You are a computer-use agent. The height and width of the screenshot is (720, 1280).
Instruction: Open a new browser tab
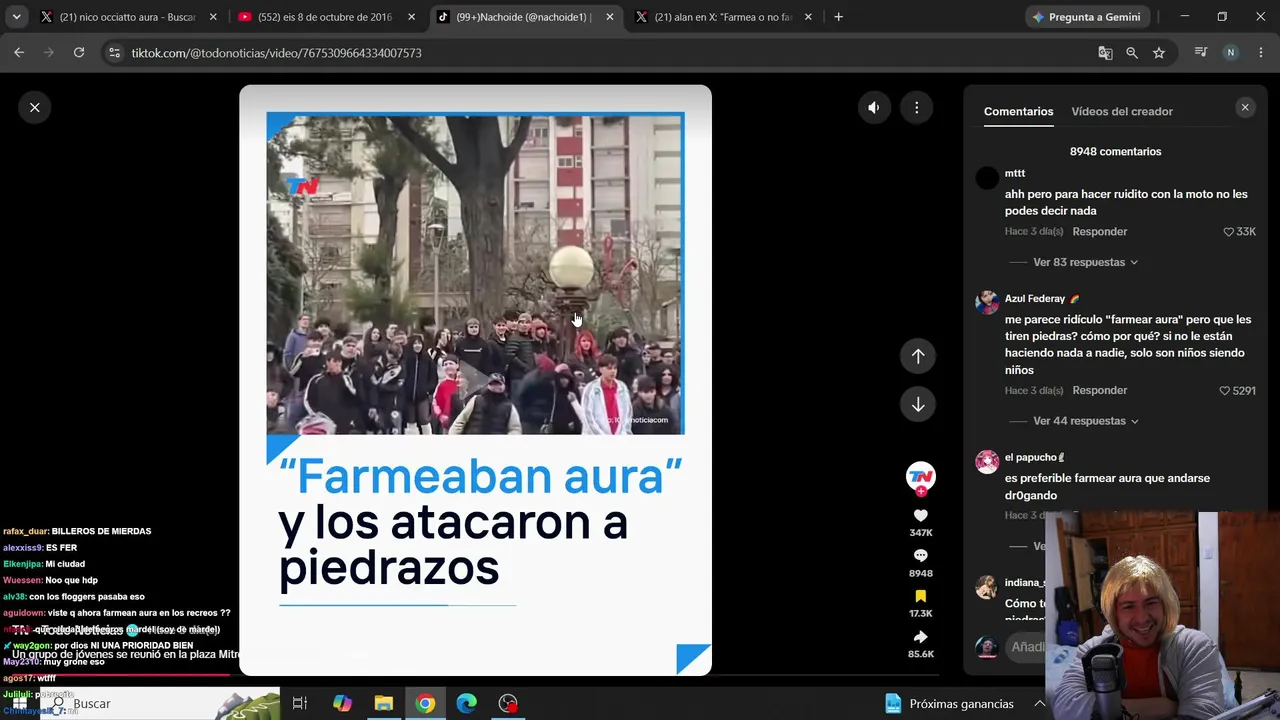[x=838, y=17]
